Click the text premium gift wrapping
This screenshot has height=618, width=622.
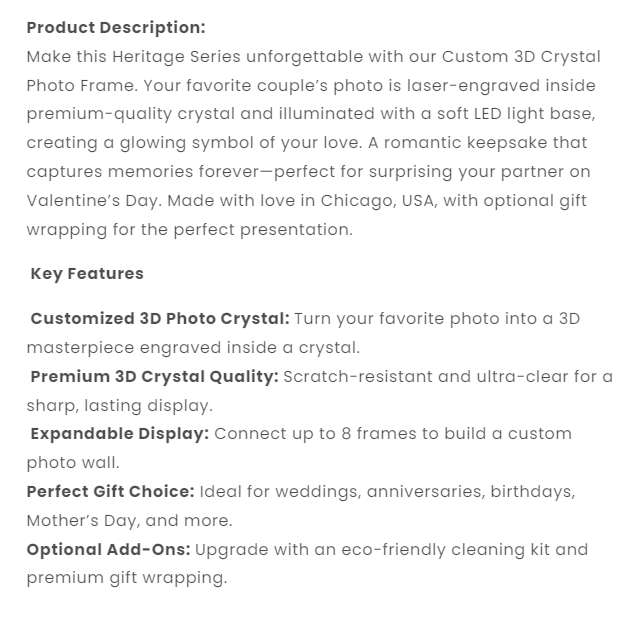click(x=126, y=578)
